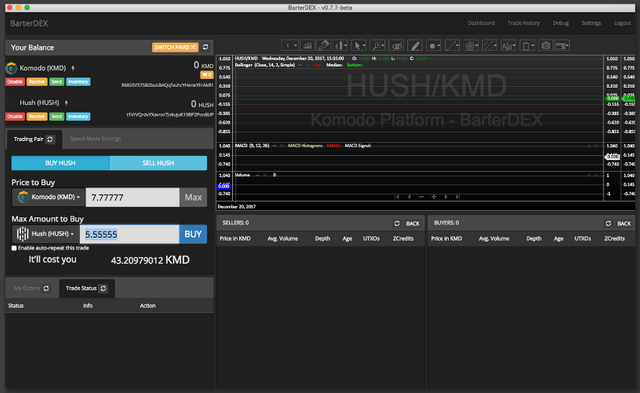Screen dimensions: 640x393
Task: Open the chart interval dropdown showing 1
Action: pos(290,46)
